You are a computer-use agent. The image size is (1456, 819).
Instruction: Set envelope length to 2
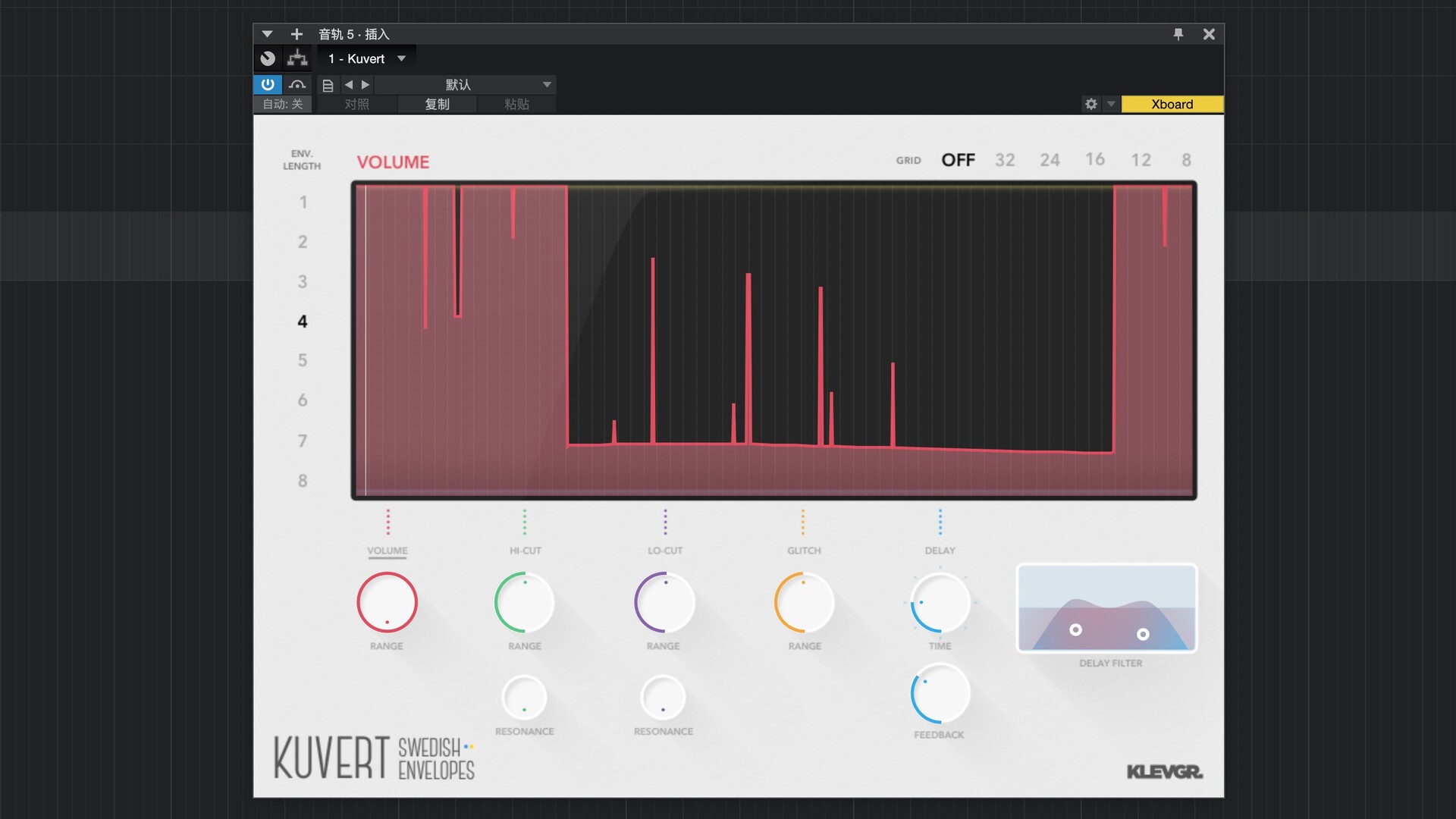(x=303, y=242)
